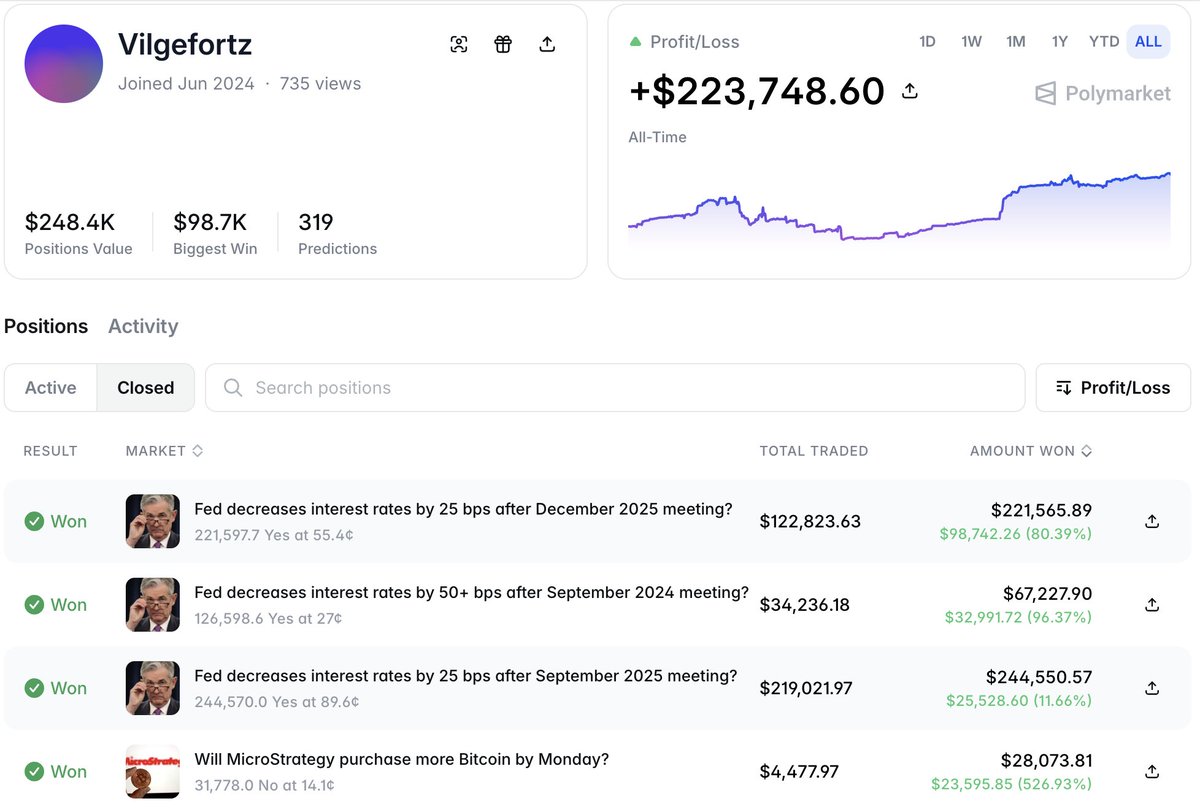Switch to Active positions
Viewport: 1200px width, 812px height.
[x=51, y=388]
